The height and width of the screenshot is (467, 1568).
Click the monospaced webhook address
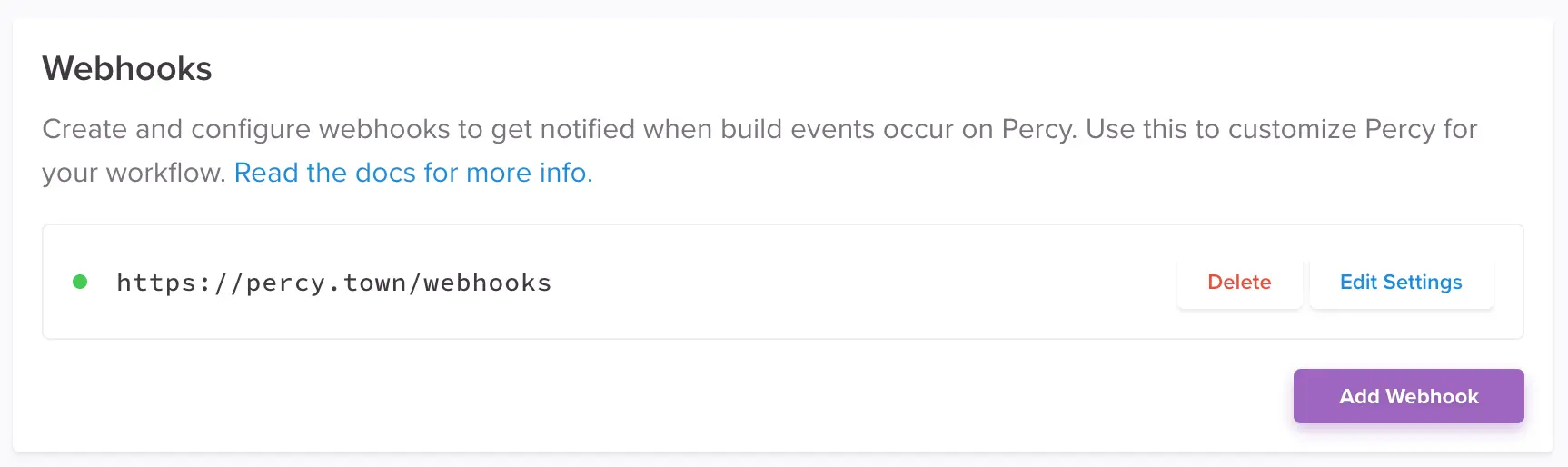coord(333,283)
